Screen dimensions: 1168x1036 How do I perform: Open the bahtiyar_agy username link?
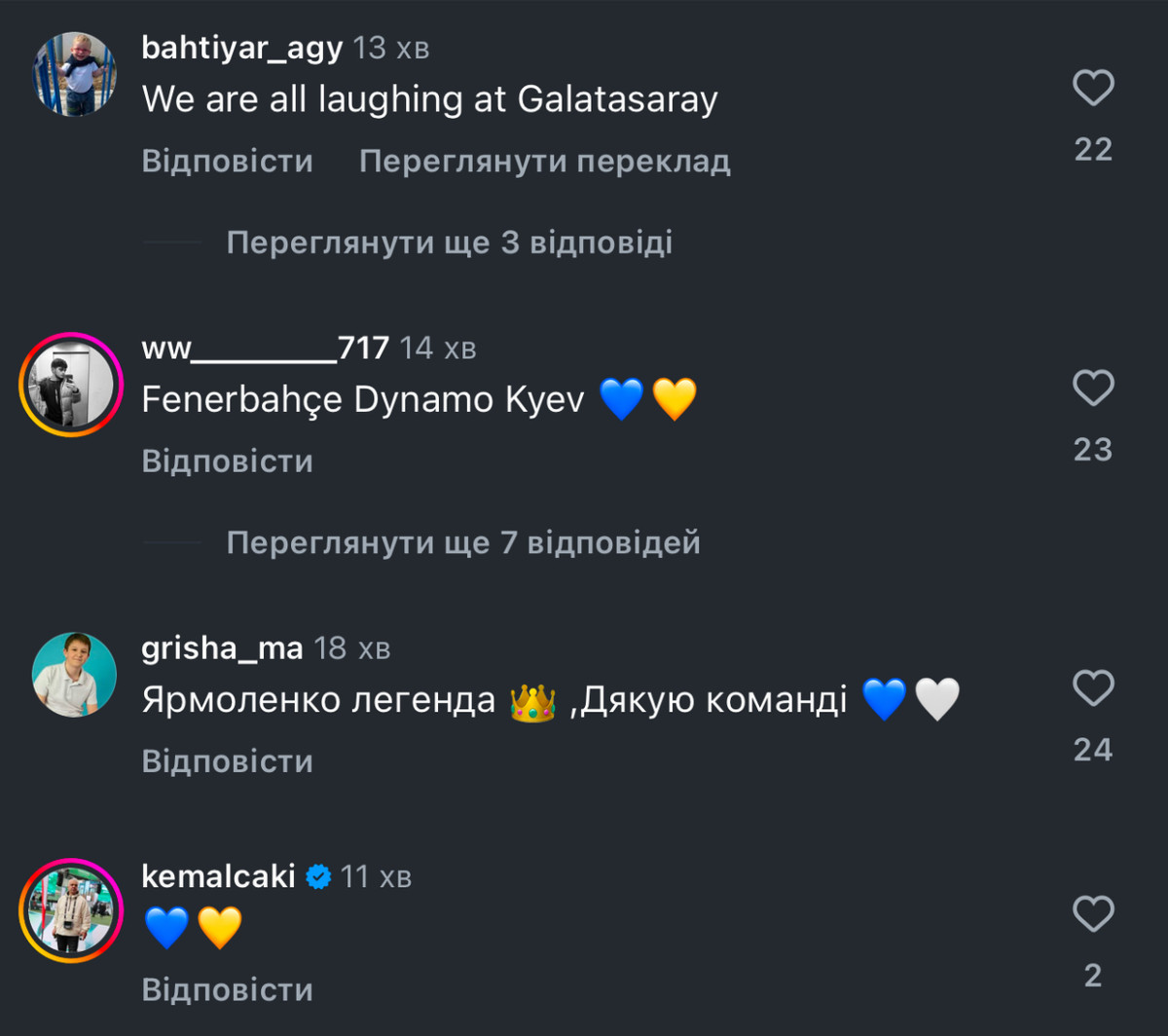click(x=242, y=48)
